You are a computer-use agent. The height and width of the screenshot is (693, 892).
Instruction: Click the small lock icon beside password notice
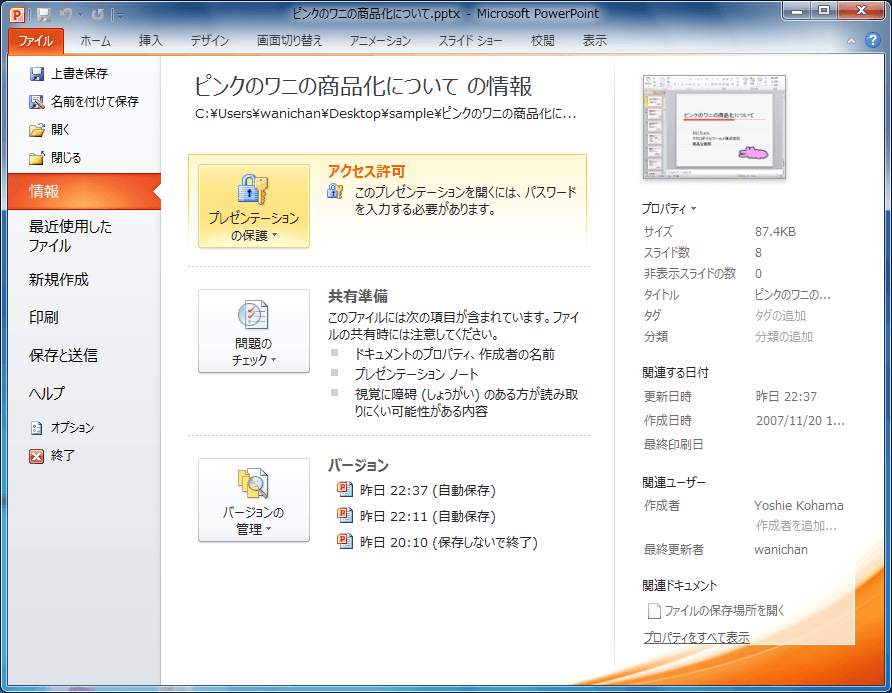tap(335, 191)
